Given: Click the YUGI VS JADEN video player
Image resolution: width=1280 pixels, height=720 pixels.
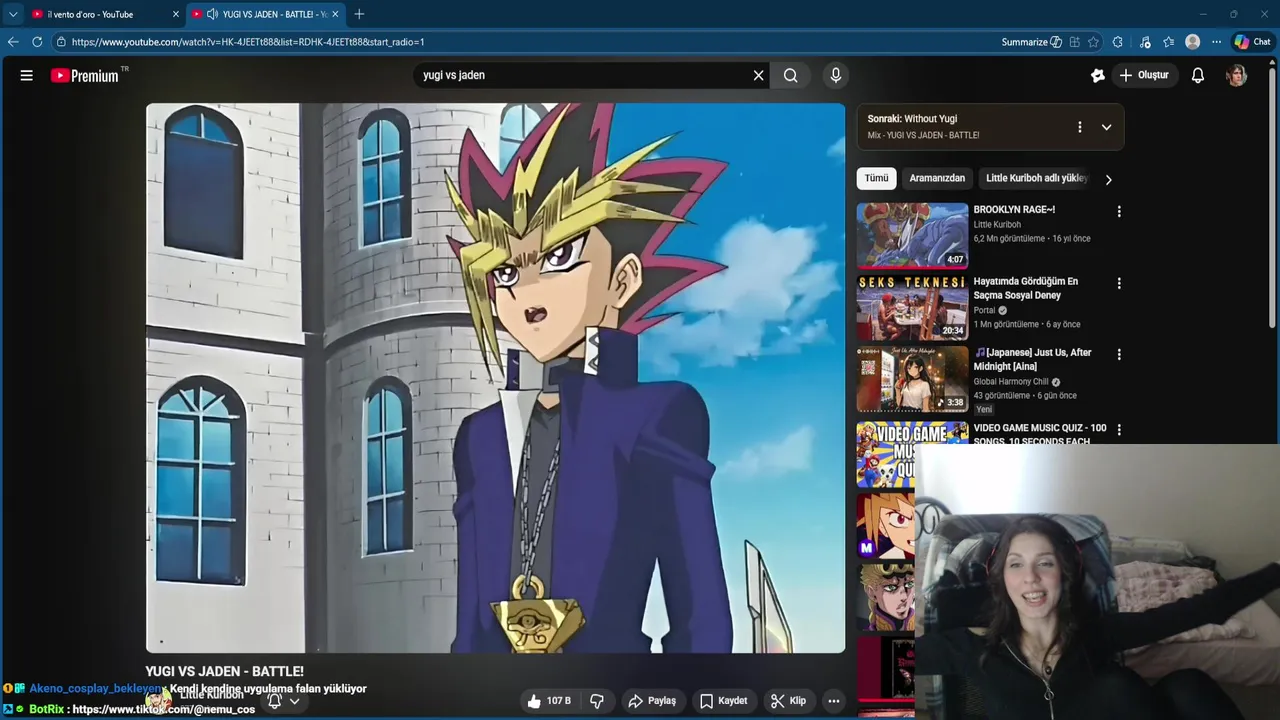Looking at the screenshot, I should (495, 378).
